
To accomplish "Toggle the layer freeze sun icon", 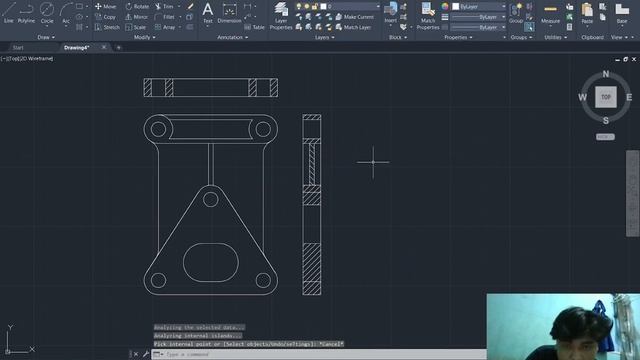I will coord(307,7).
